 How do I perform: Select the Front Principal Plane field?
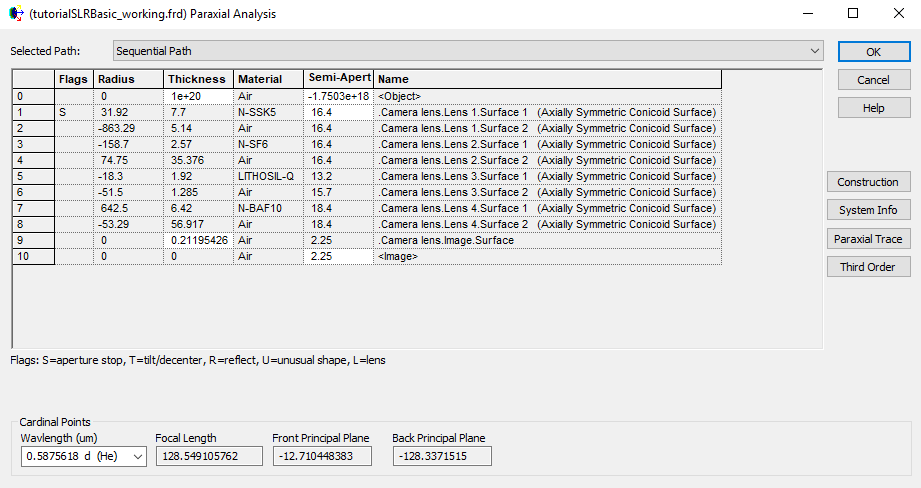tap(321, 456)
